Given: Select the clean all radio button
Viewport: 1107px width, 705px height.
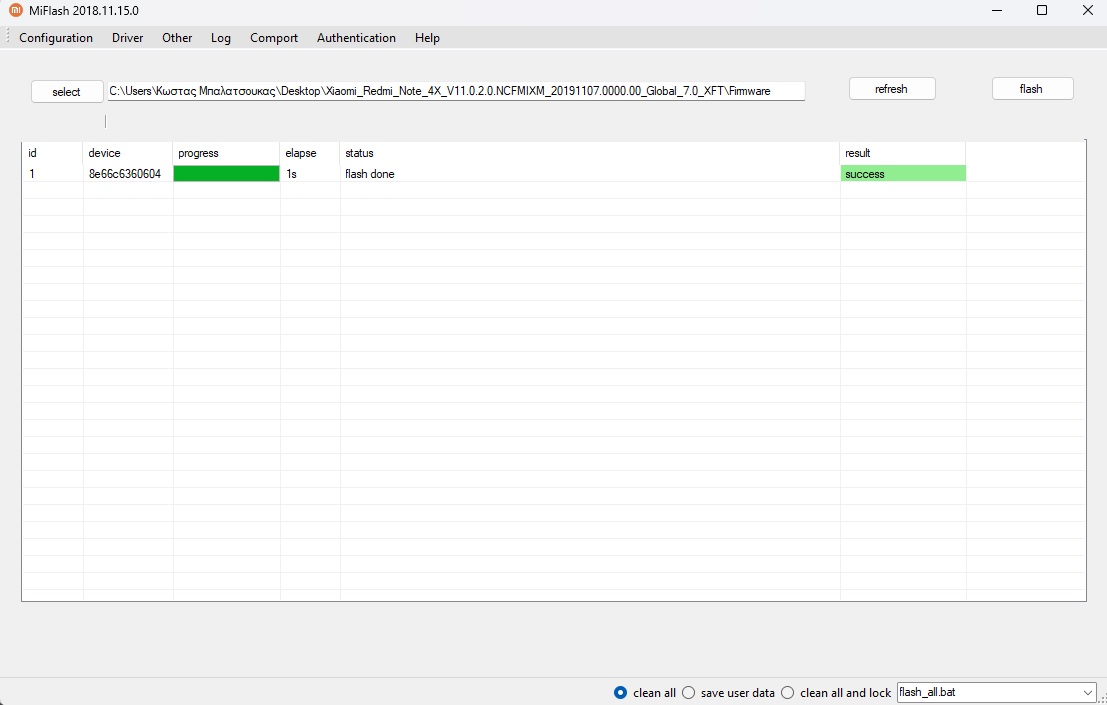Looking at the screenshot, I should (620, 693).
